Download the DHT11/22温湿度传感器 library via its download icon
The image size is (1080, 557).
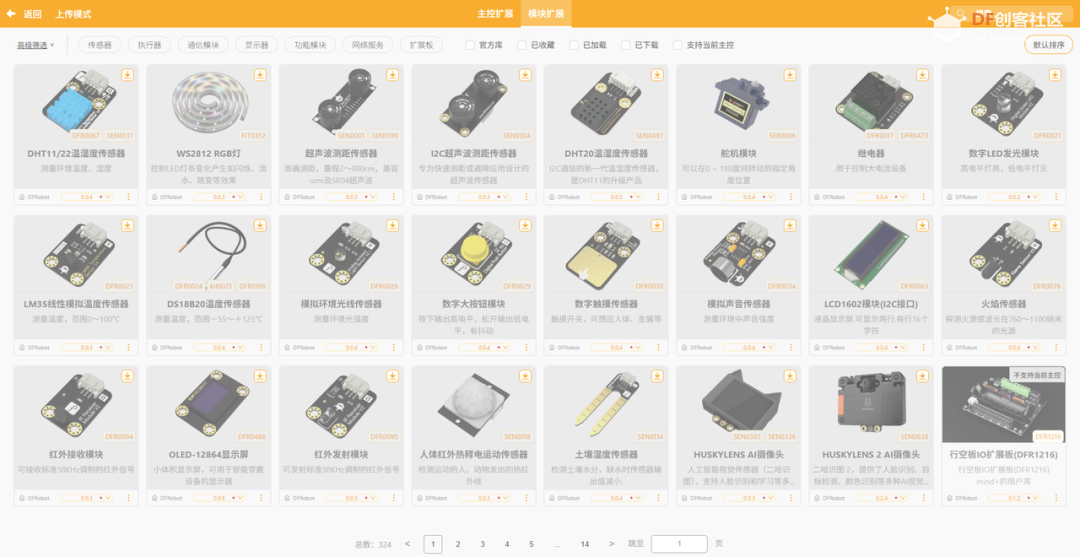(127, 74)
